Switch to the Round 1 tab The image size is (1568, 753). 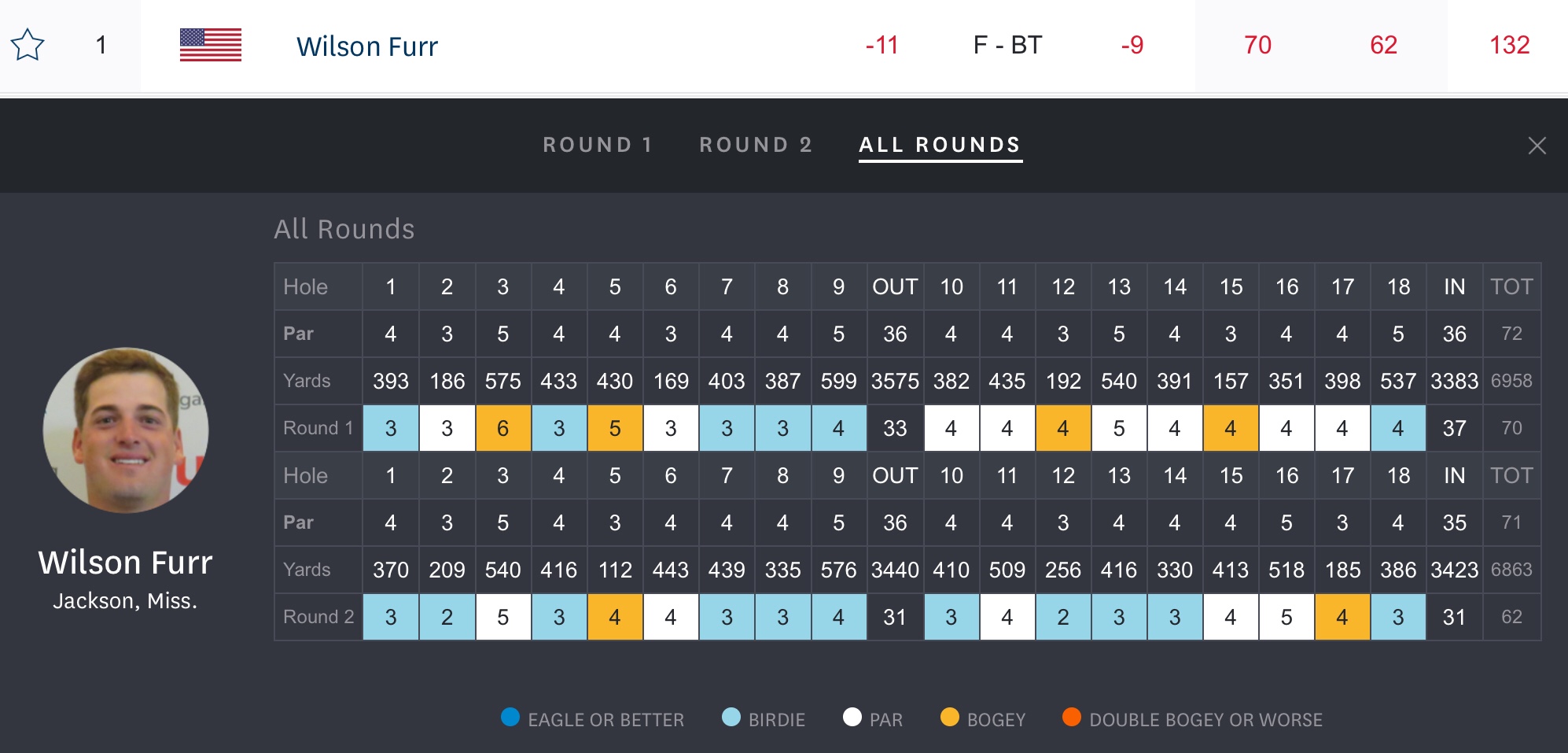click(x=598, y=145)
